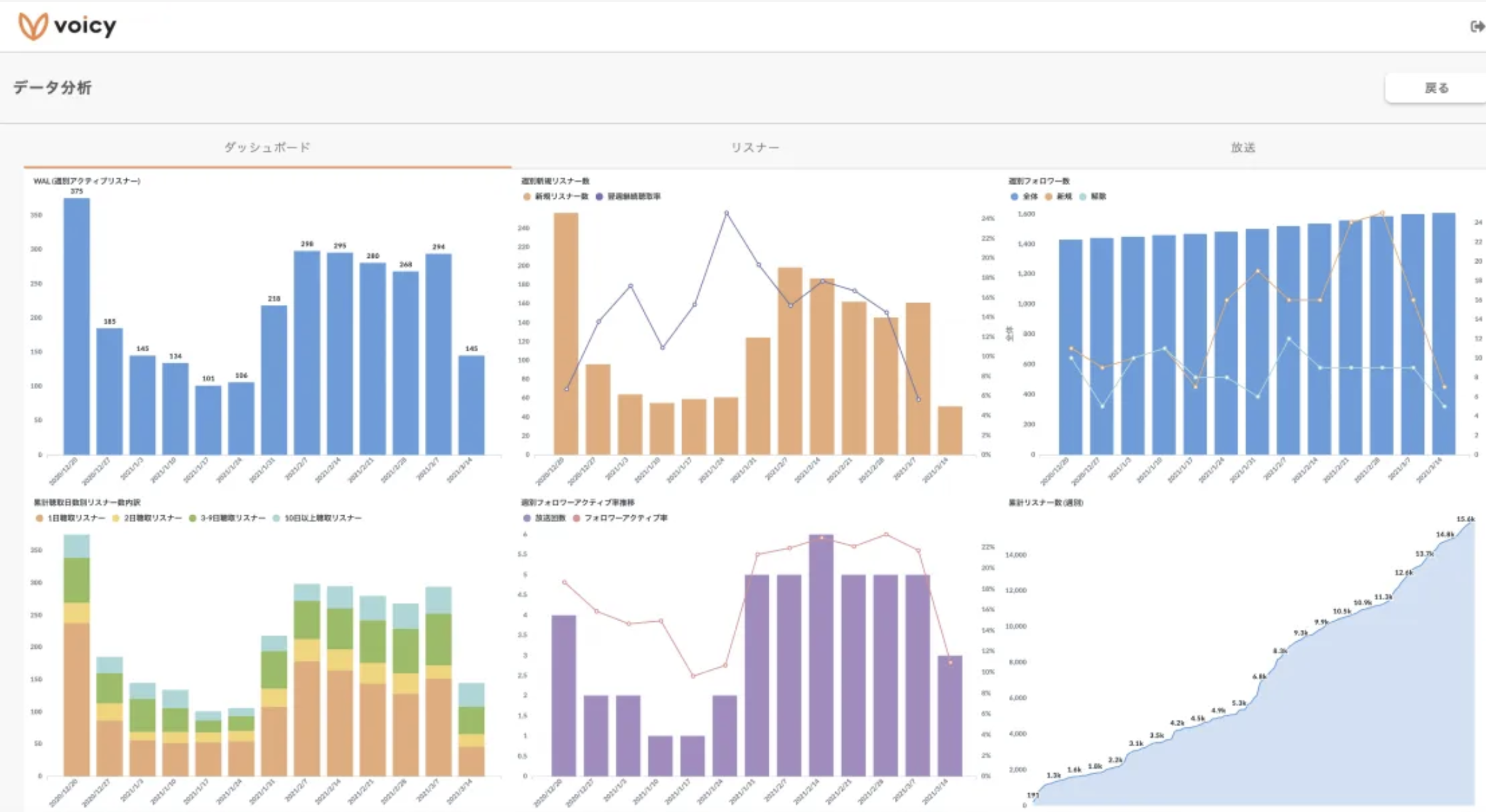Image resolution: width=1486 pixels, height=812 pixels.
Task: Click the last WAL bar labeled 145 for 2021/3/14
Action: pyautogui.click(x=471, y=405)
